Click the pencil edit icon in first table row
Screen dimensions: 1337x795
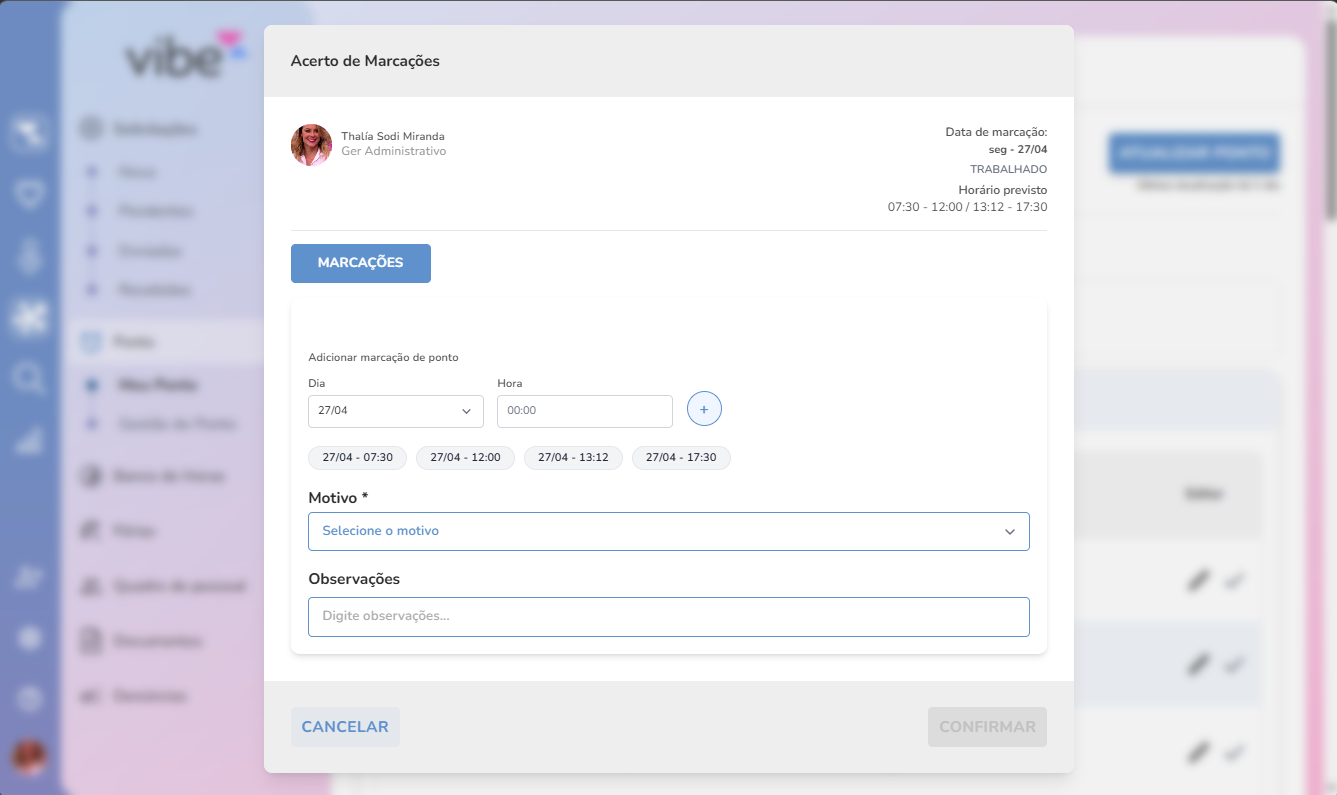[1198, 580]
